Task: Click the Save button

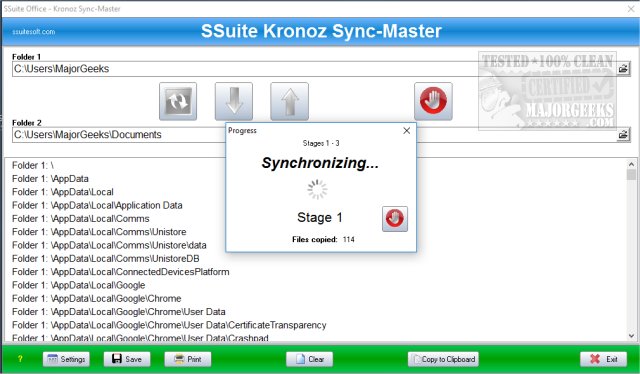Action: 127,359
